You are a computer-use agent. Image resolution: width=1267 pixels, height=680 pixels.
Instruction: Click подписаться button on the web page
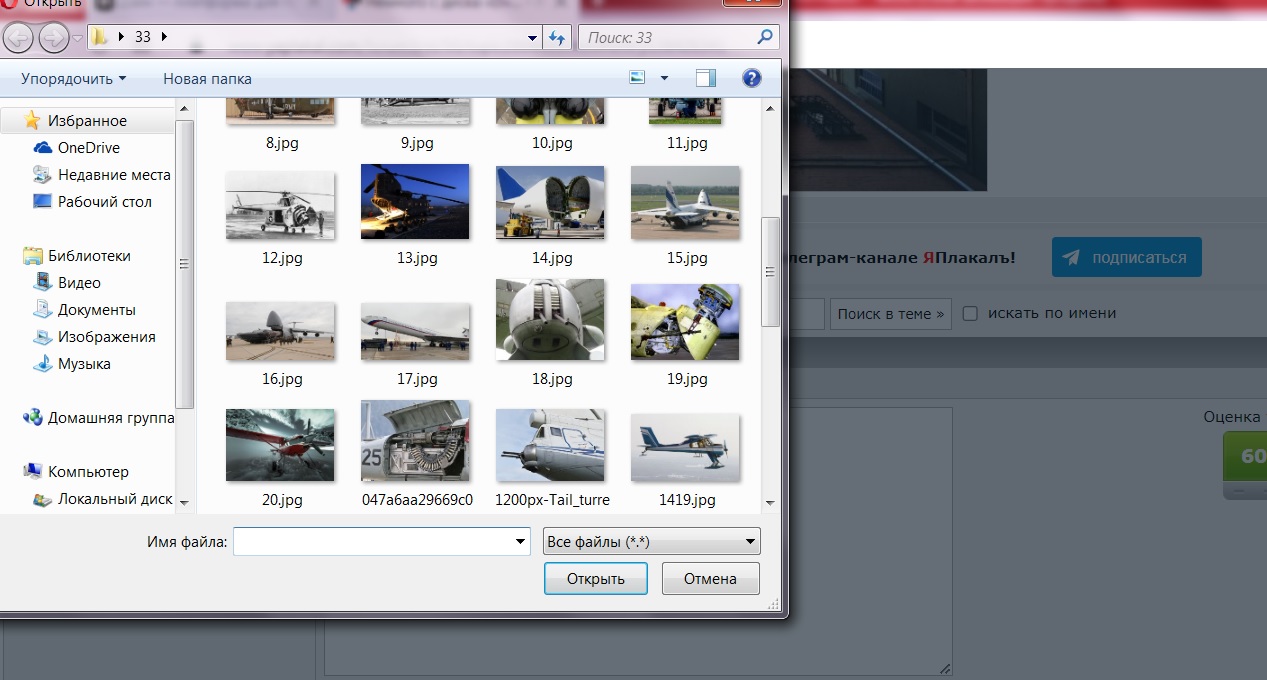(x=1126, y=257)
